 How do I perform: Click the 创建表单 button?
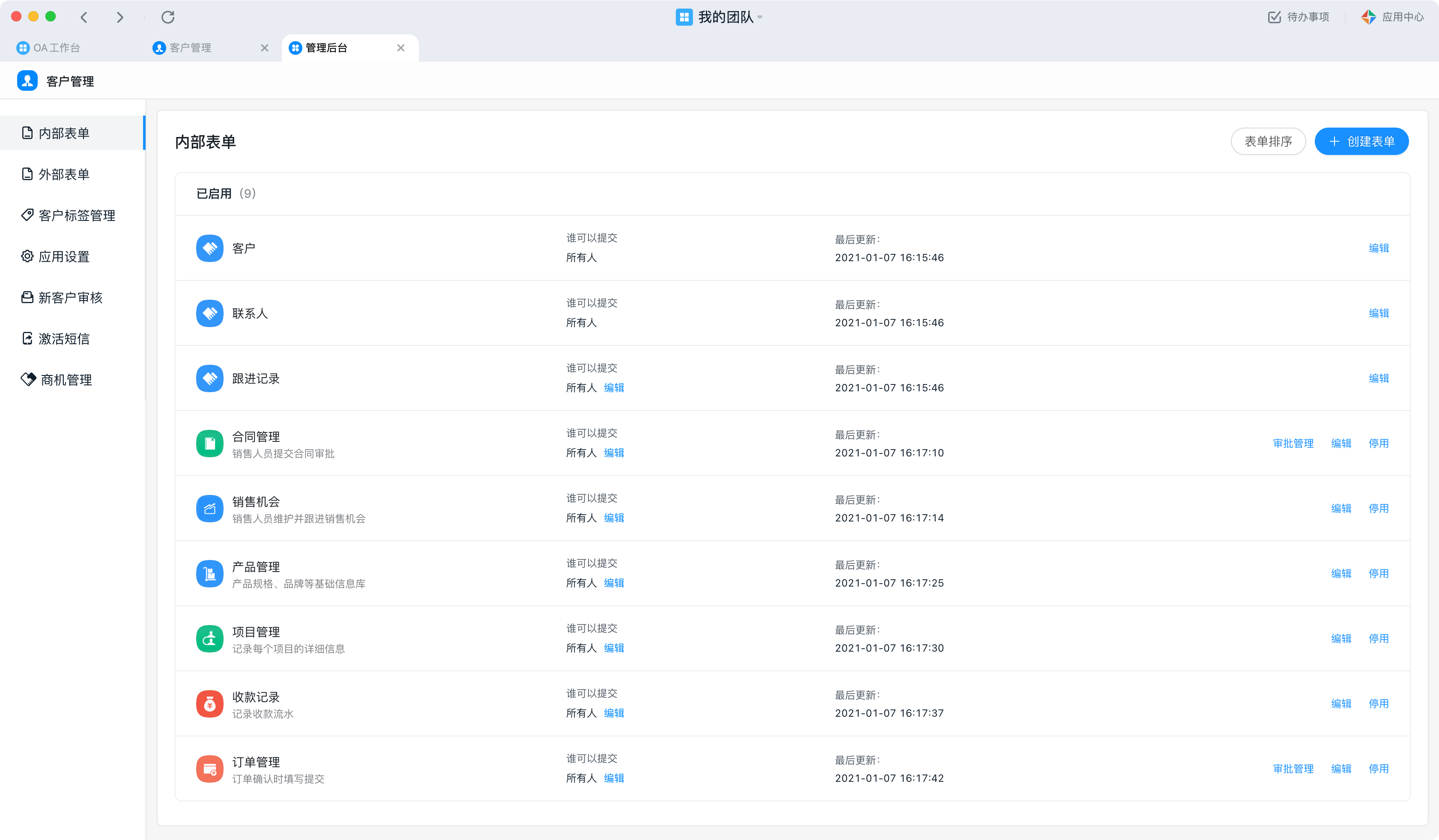[x=1361, y=142]
